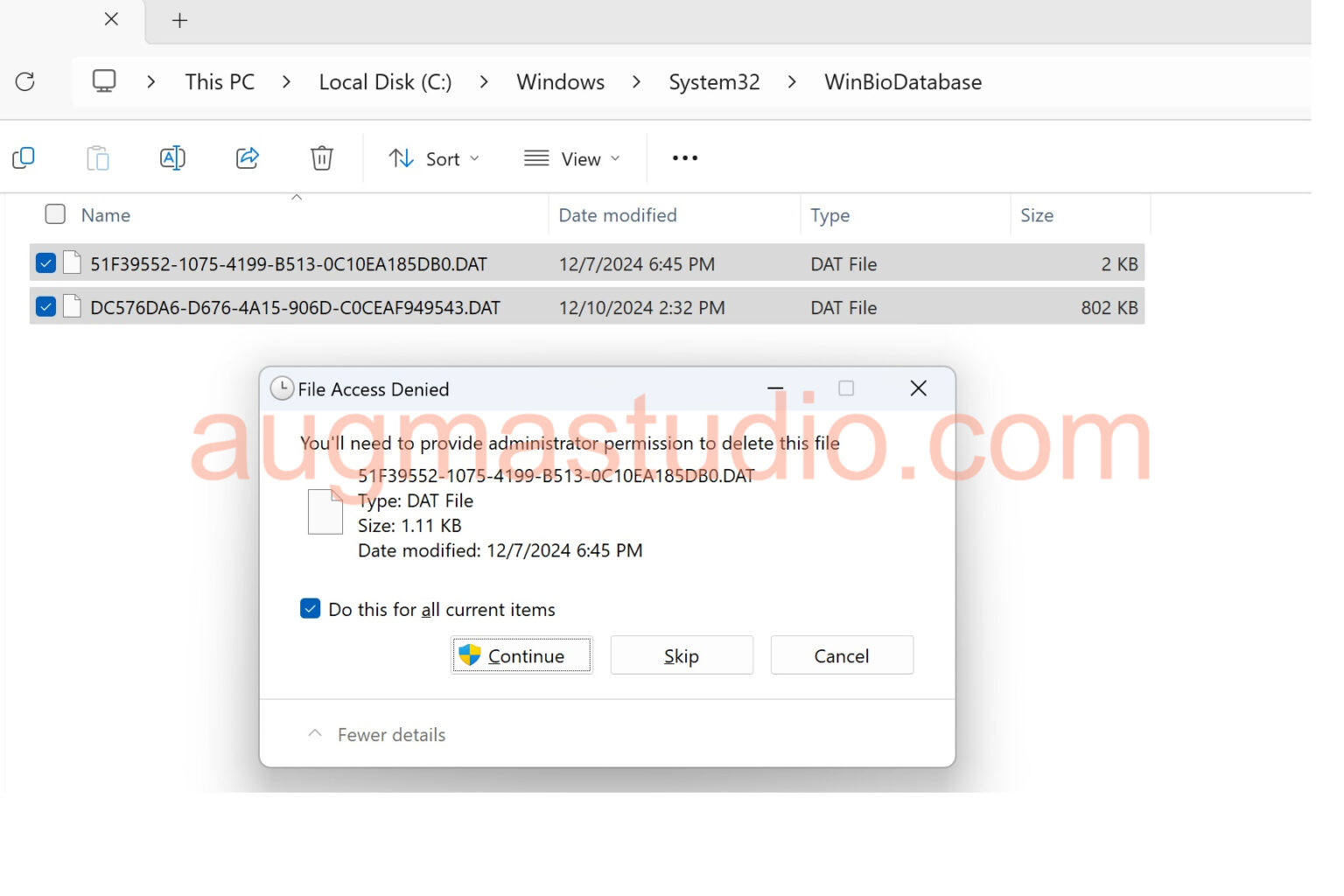The image size is (1344, 896).
Task: Open the See more (...) menu
Action: [x=684, y=158]
